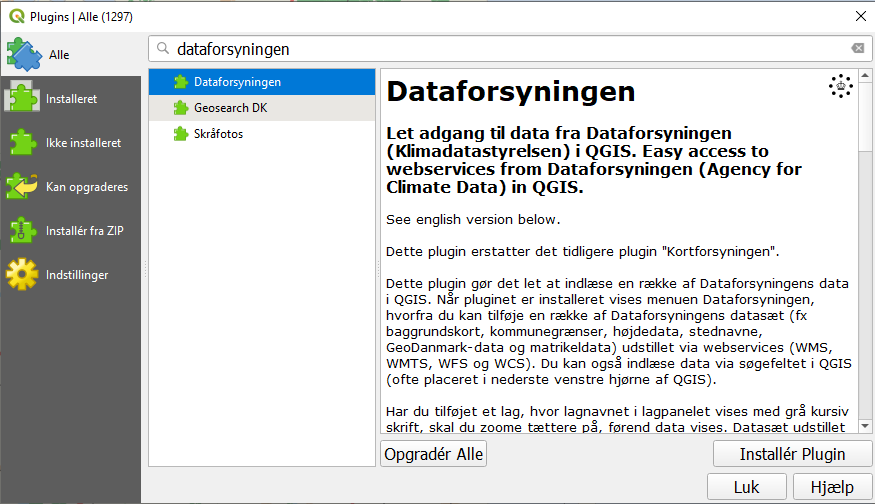Open the Installér fra ZIP tab
The image size is (875, 504).
click(x=70, y=231)
